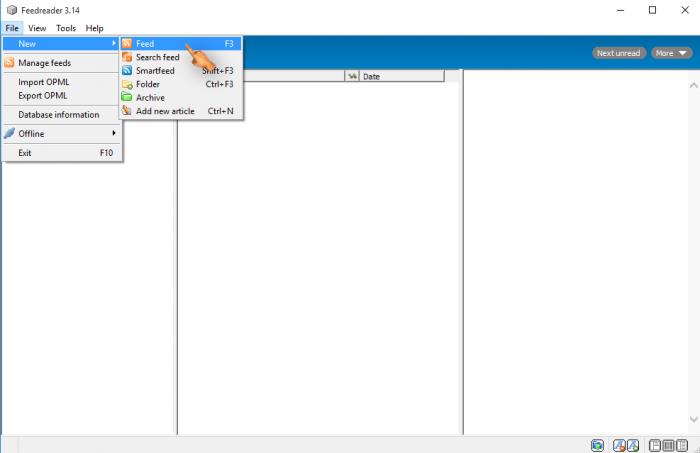
Task: Click the Feedreader application icon in title bar
Action: [x=12, y=10]
